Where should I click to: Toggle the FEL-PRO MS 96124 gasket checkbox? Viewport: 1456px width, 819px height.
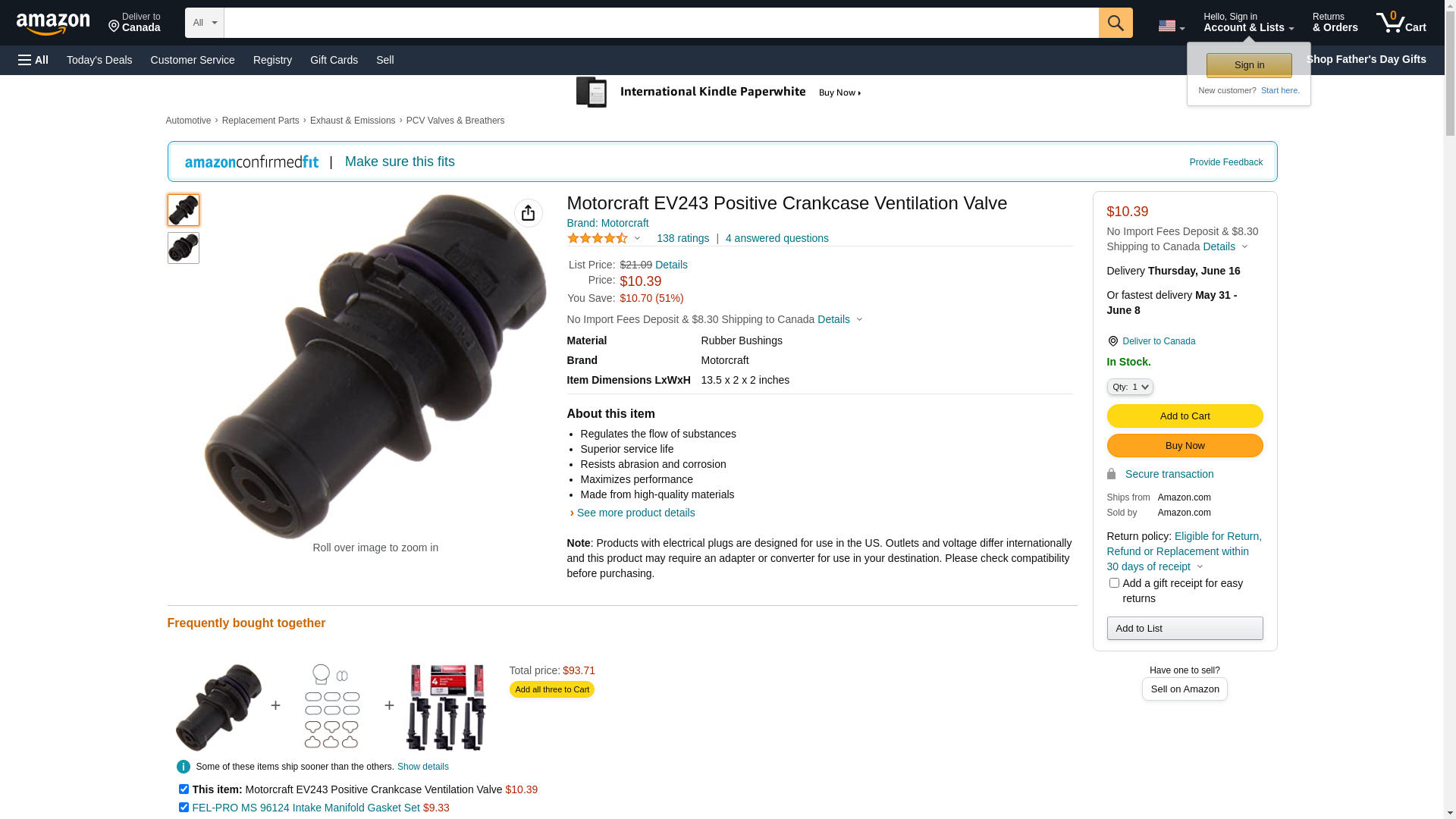click(184, 808)
